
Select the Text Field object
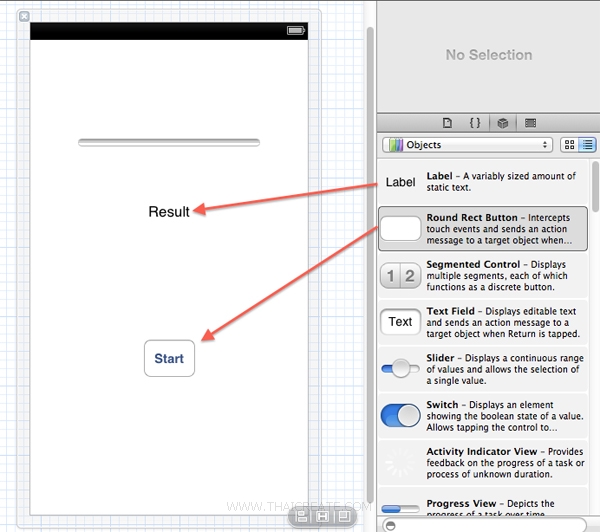(483, 322)
